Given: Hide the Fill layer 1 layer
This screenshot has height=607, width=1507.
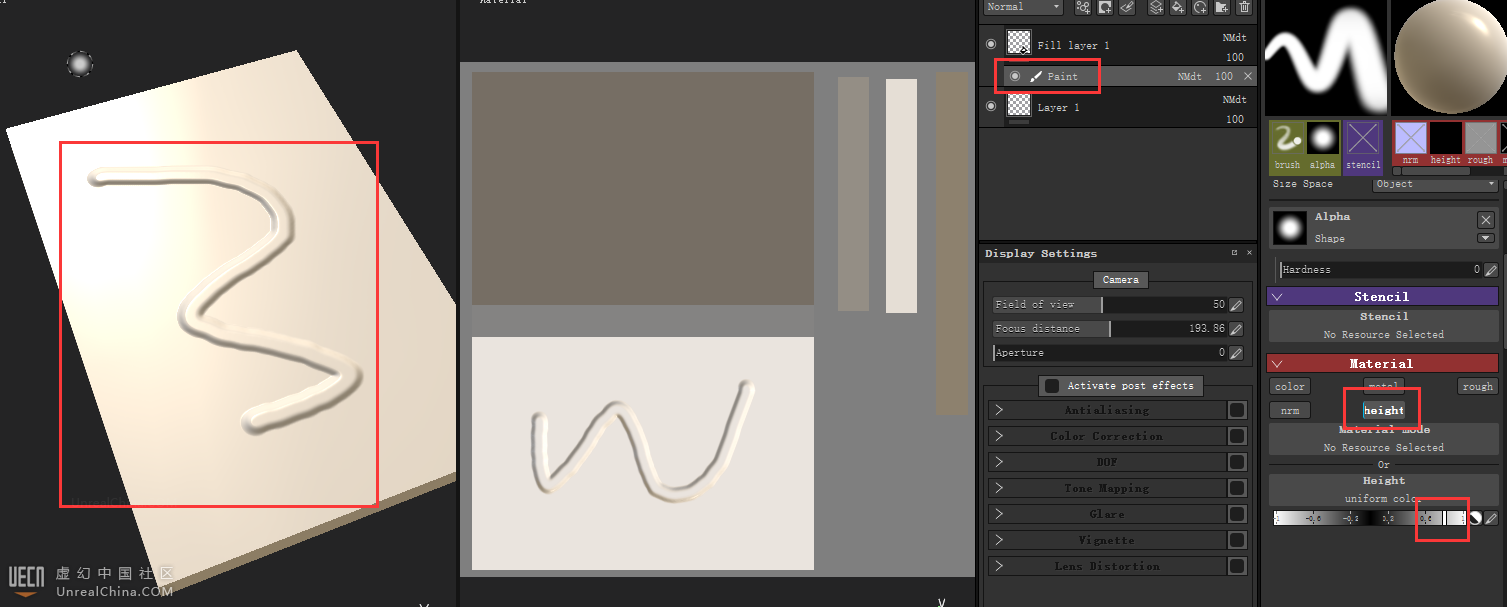Looking at the screenshot, I should [991, 44].
